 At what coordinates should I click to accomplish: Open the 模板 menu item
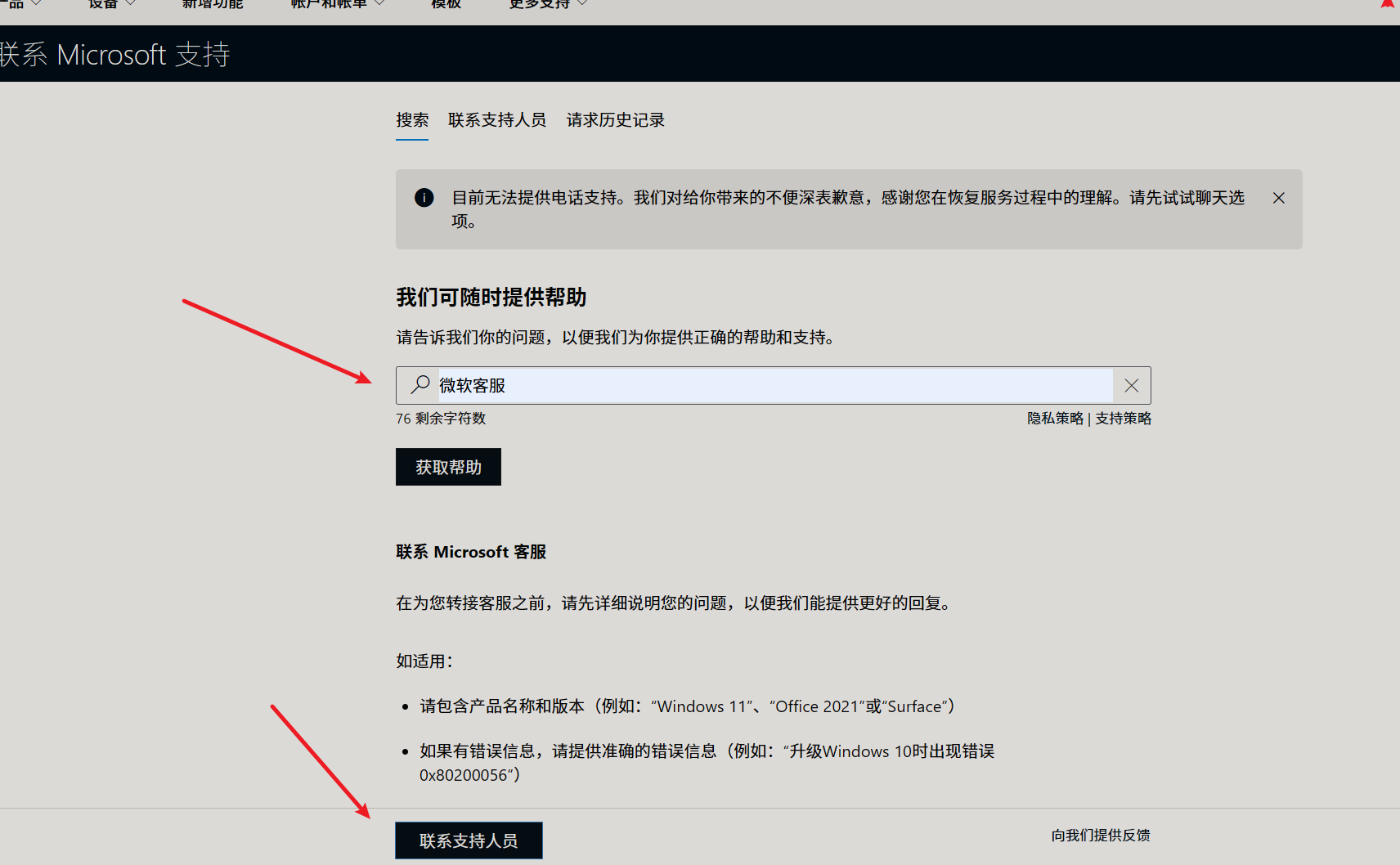point(444,4)
